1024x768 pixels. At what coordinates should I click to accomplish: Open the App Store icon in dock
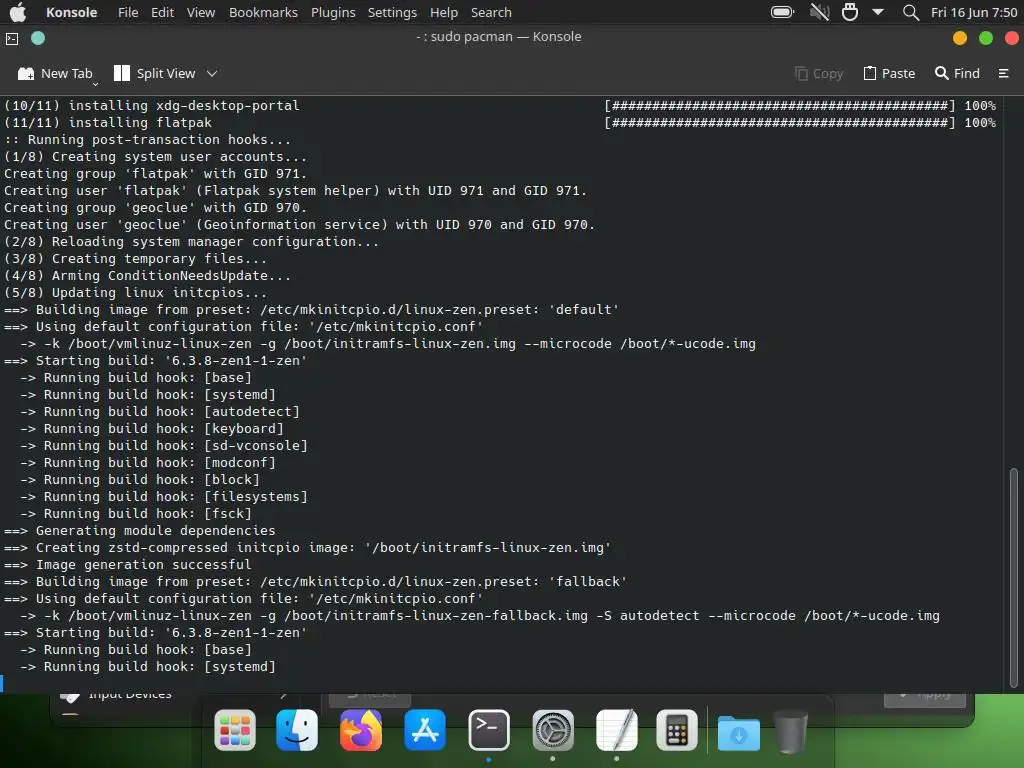(x=425, y=730)
